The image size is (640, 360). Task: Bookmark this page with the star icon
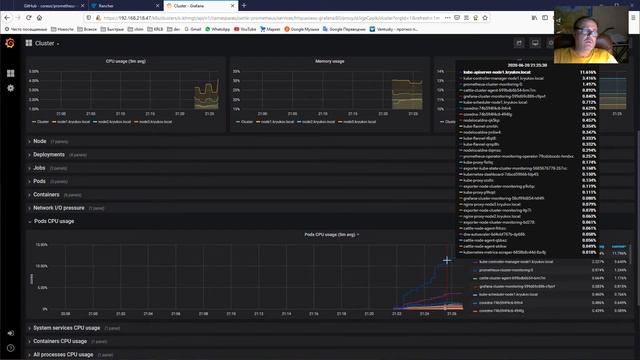[x=485, y=18]
